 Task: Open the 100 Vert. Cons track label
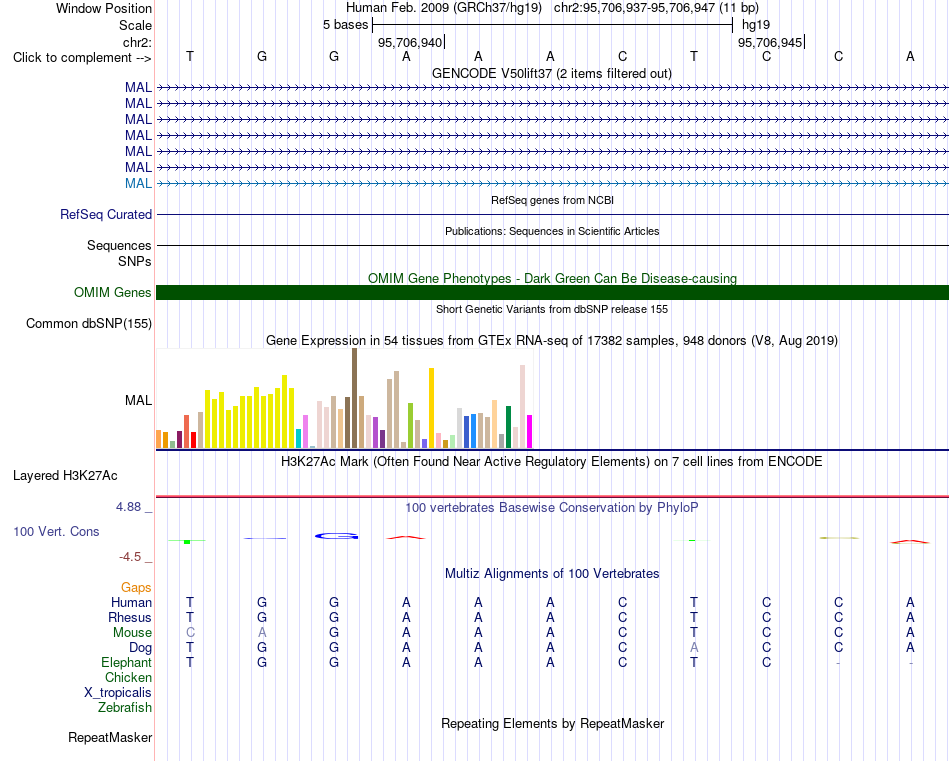56,531
